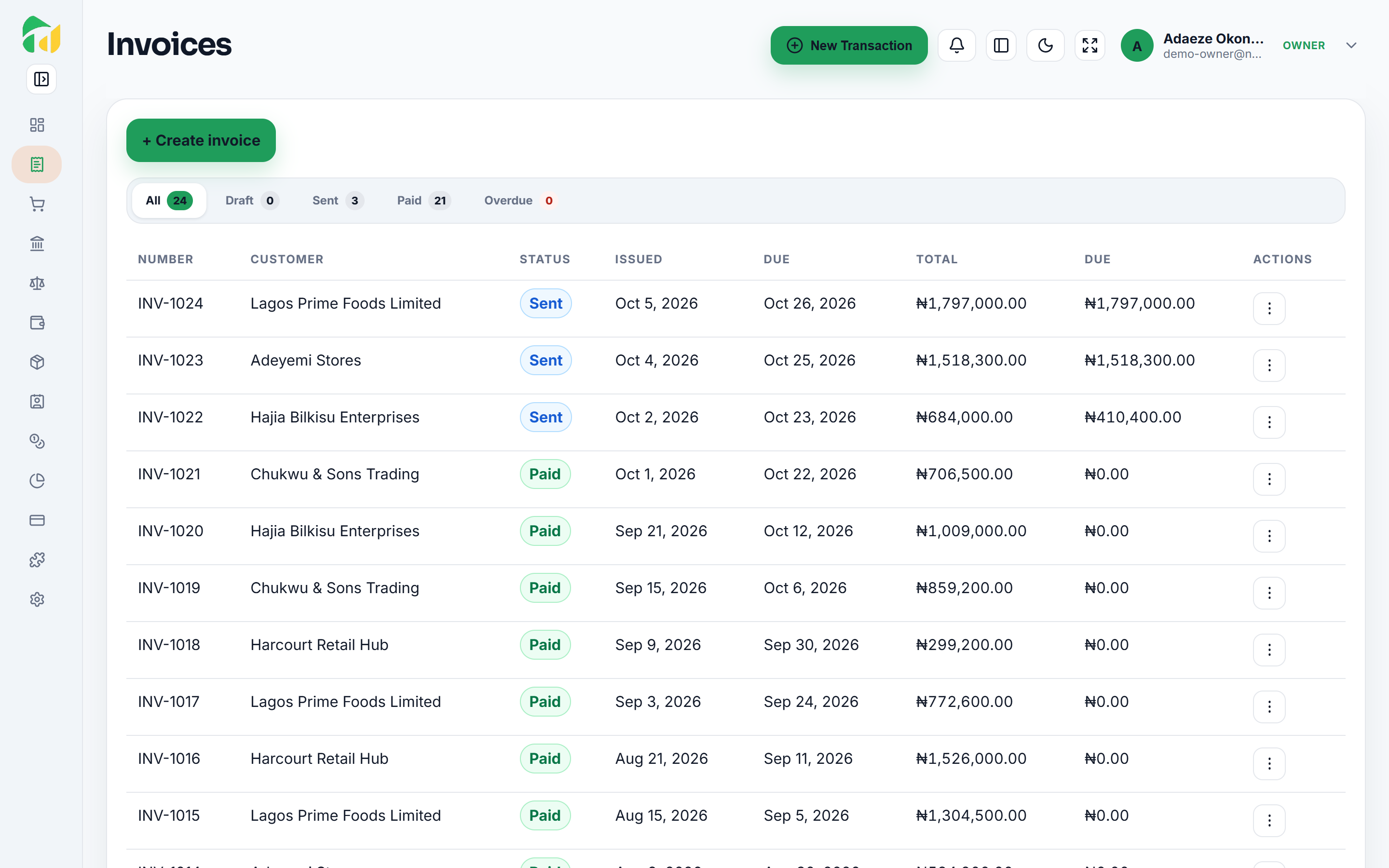
Task: Switch to the Sent tab
Action: coord(338,200)
